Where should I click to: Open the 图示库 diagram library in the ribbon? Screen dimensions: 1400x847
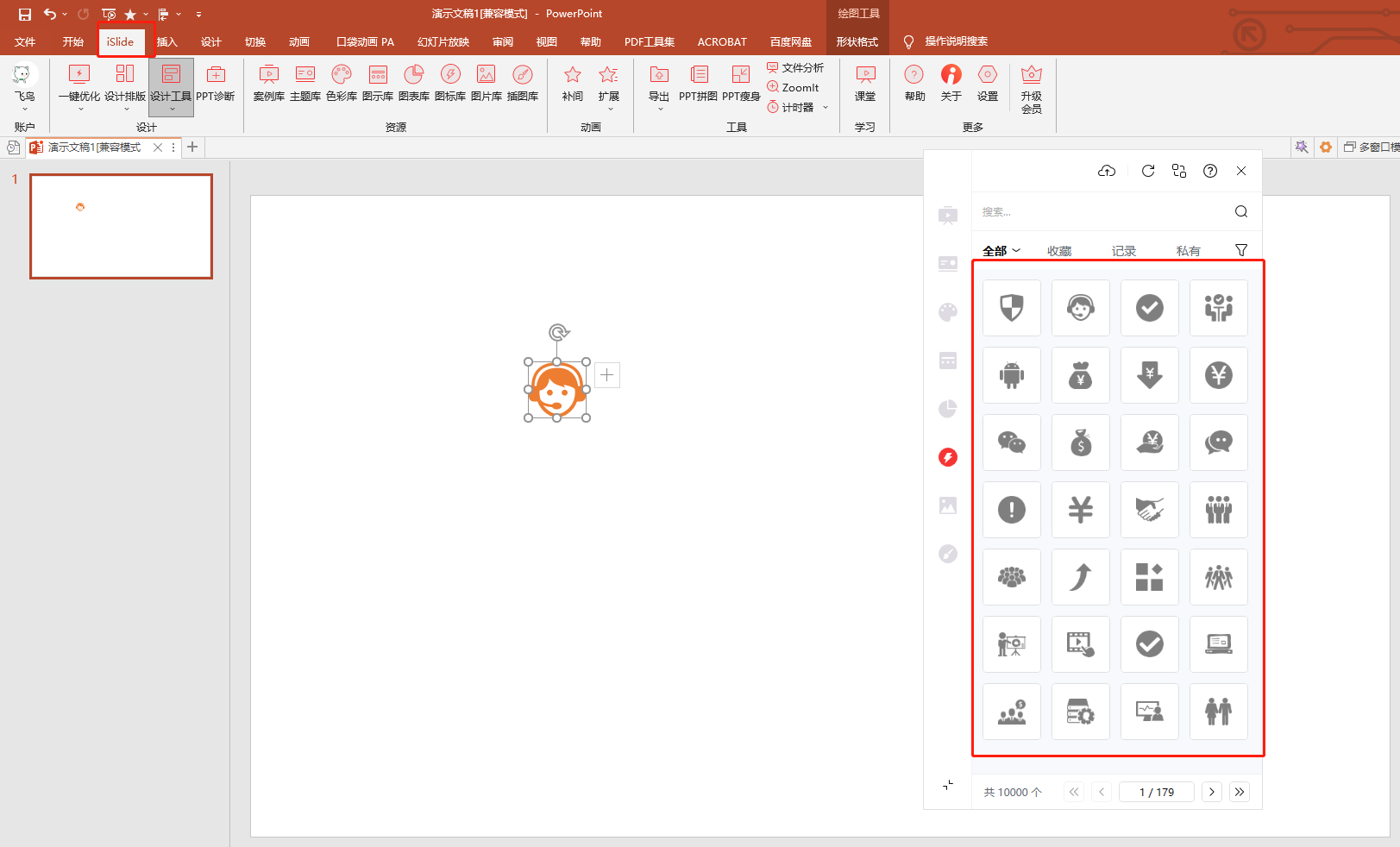[378, 84]
